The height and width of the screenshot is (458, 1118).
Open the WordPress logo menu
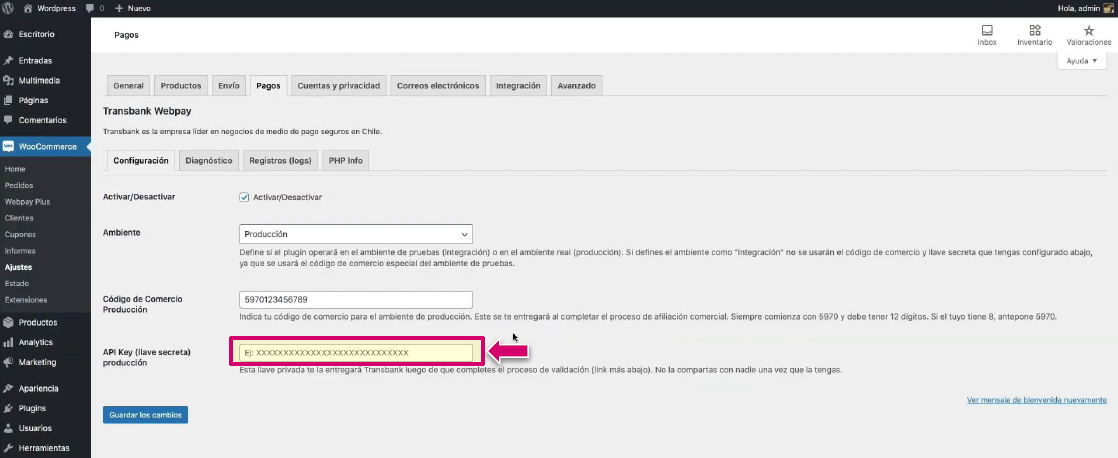(x=8, y=8)
